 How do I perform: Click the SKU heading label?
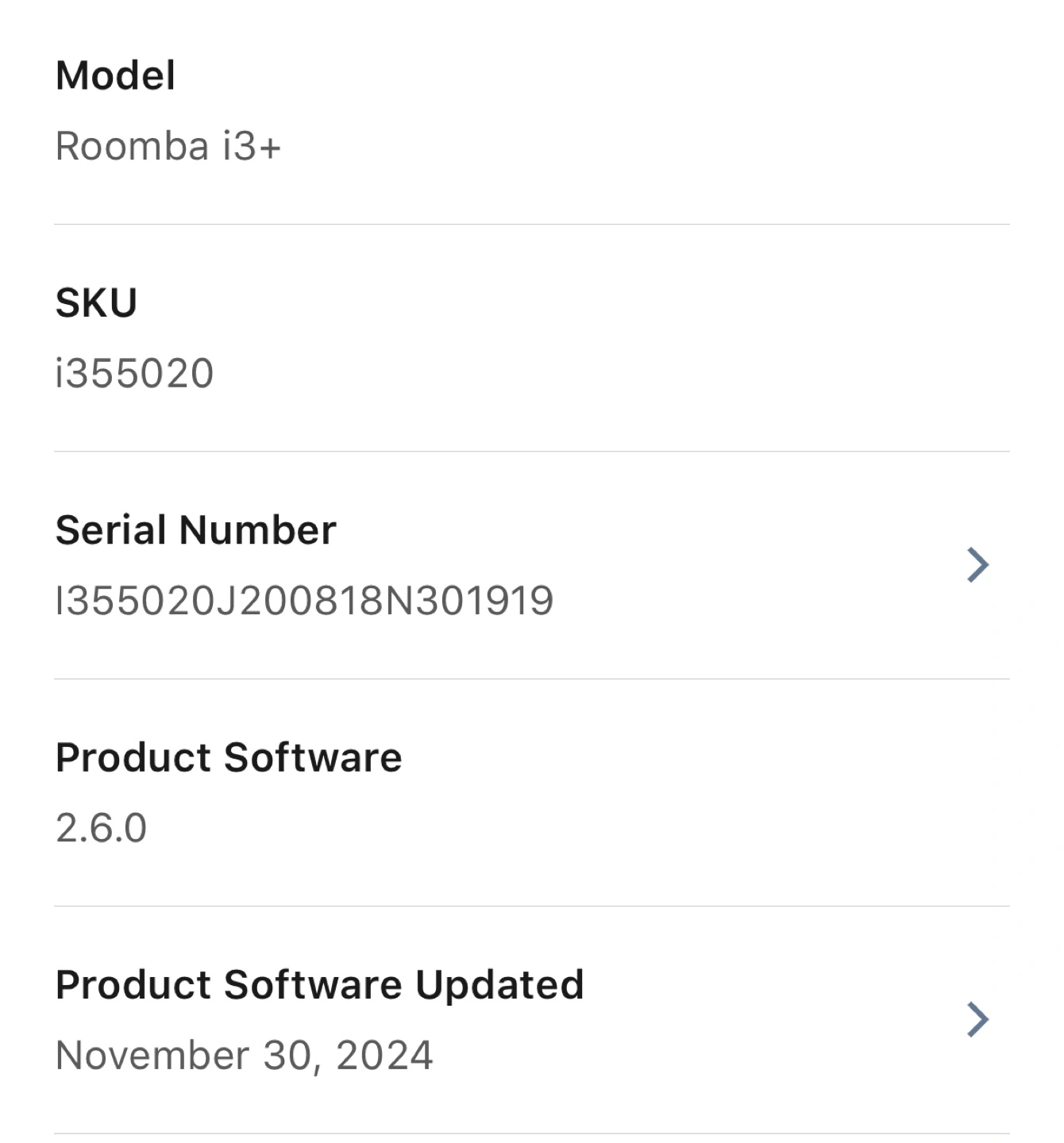pyautogui.click(x=96, y=302)
